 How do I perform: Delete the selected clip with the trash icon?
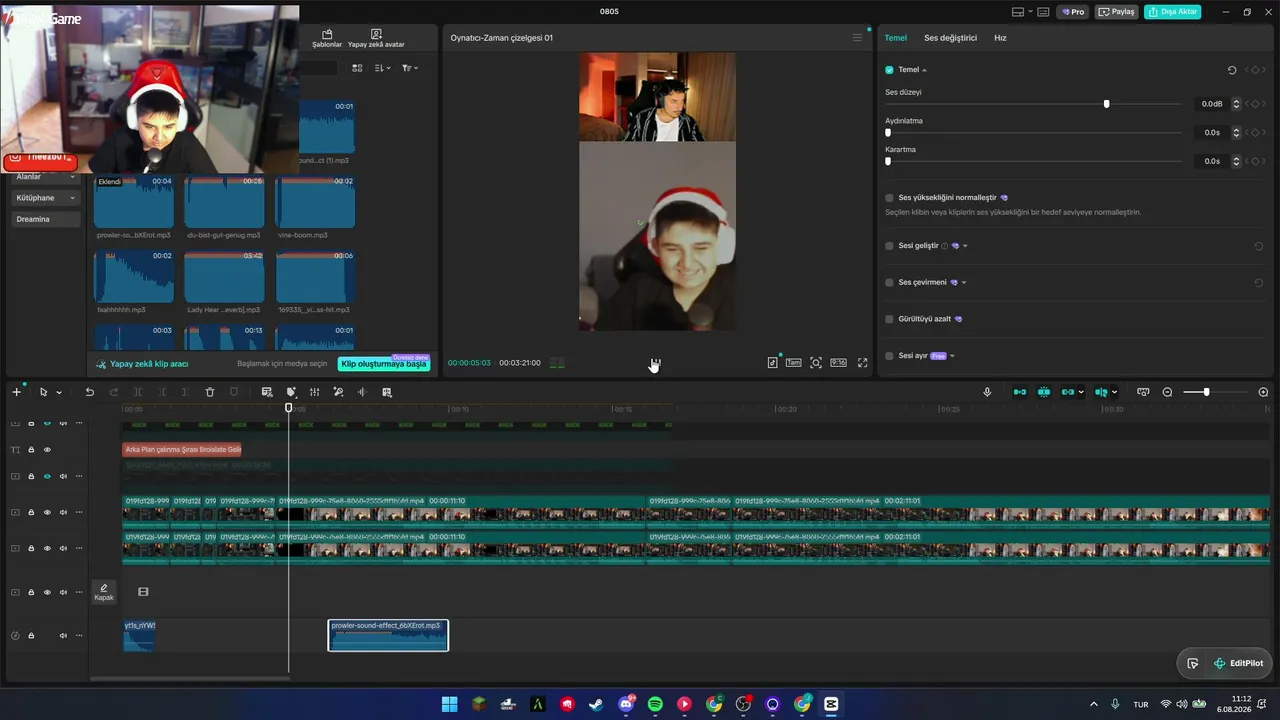[210, 392]
